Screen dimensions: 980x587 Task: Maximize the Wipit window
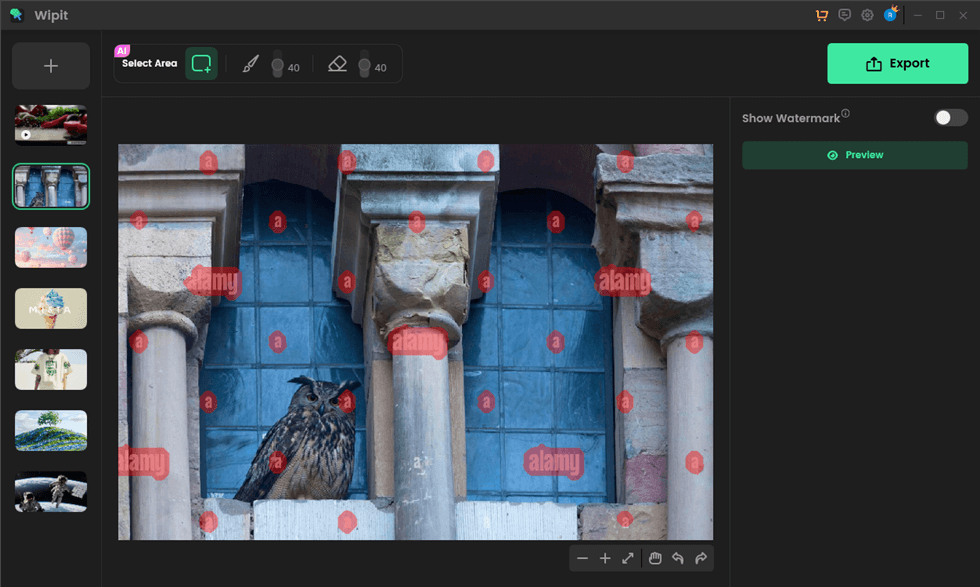click(940, 15)
